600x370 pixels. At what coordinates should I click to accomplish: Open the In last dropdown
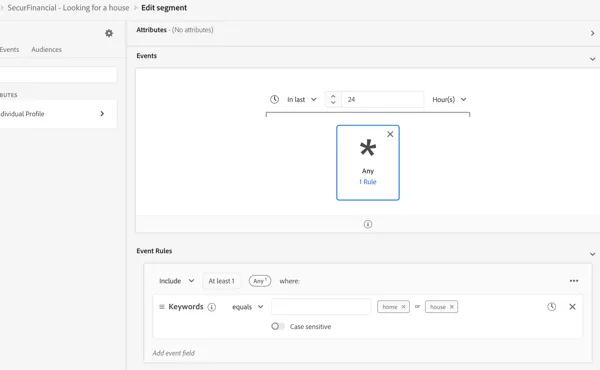point(302,99)
